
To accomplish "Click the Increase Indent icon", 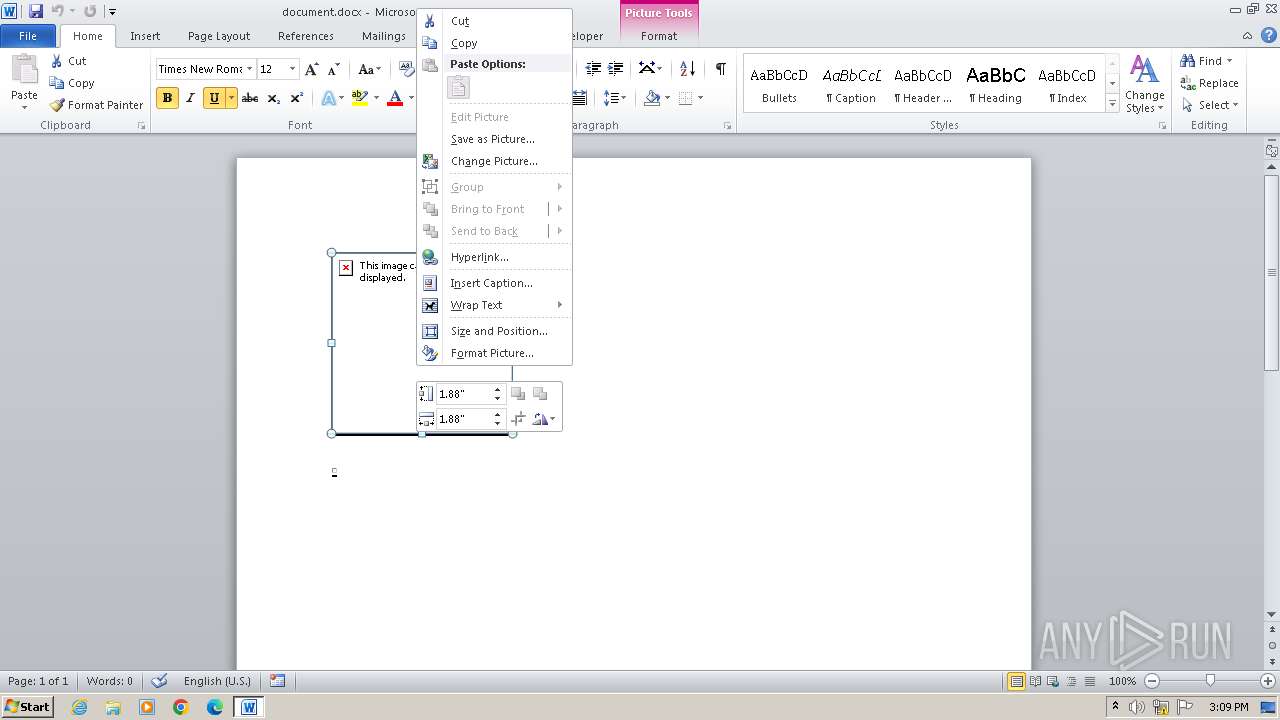I will point(616,69).
